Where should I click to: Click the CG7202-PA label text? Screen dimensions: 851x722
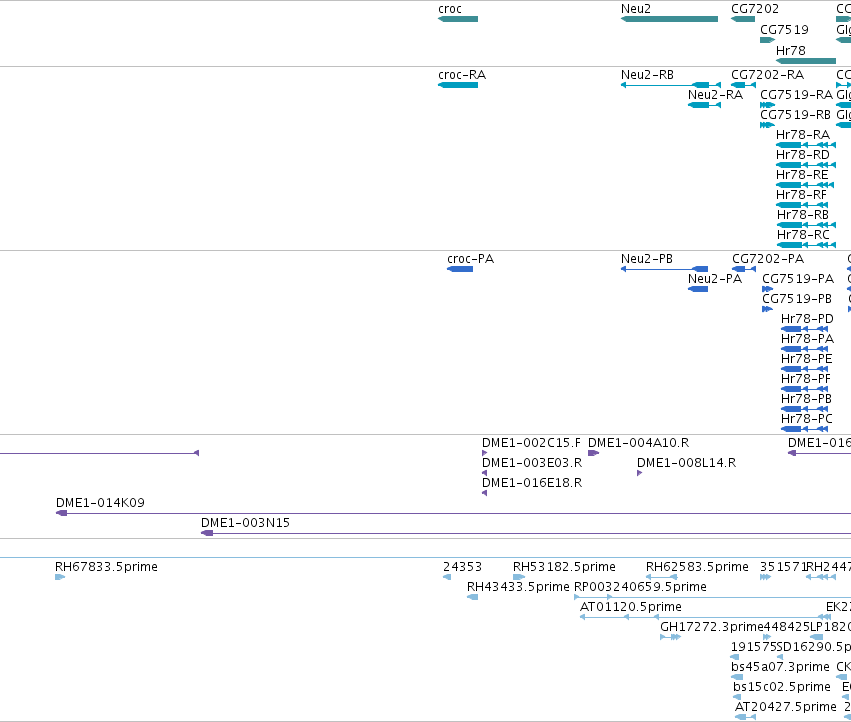pos(768,259)
